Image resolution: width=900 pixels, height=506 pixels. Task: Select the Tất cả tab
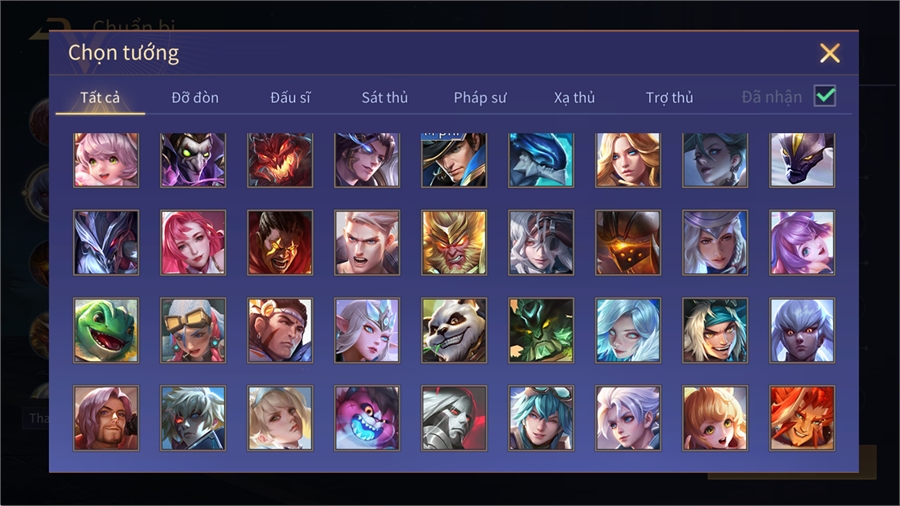100,98
